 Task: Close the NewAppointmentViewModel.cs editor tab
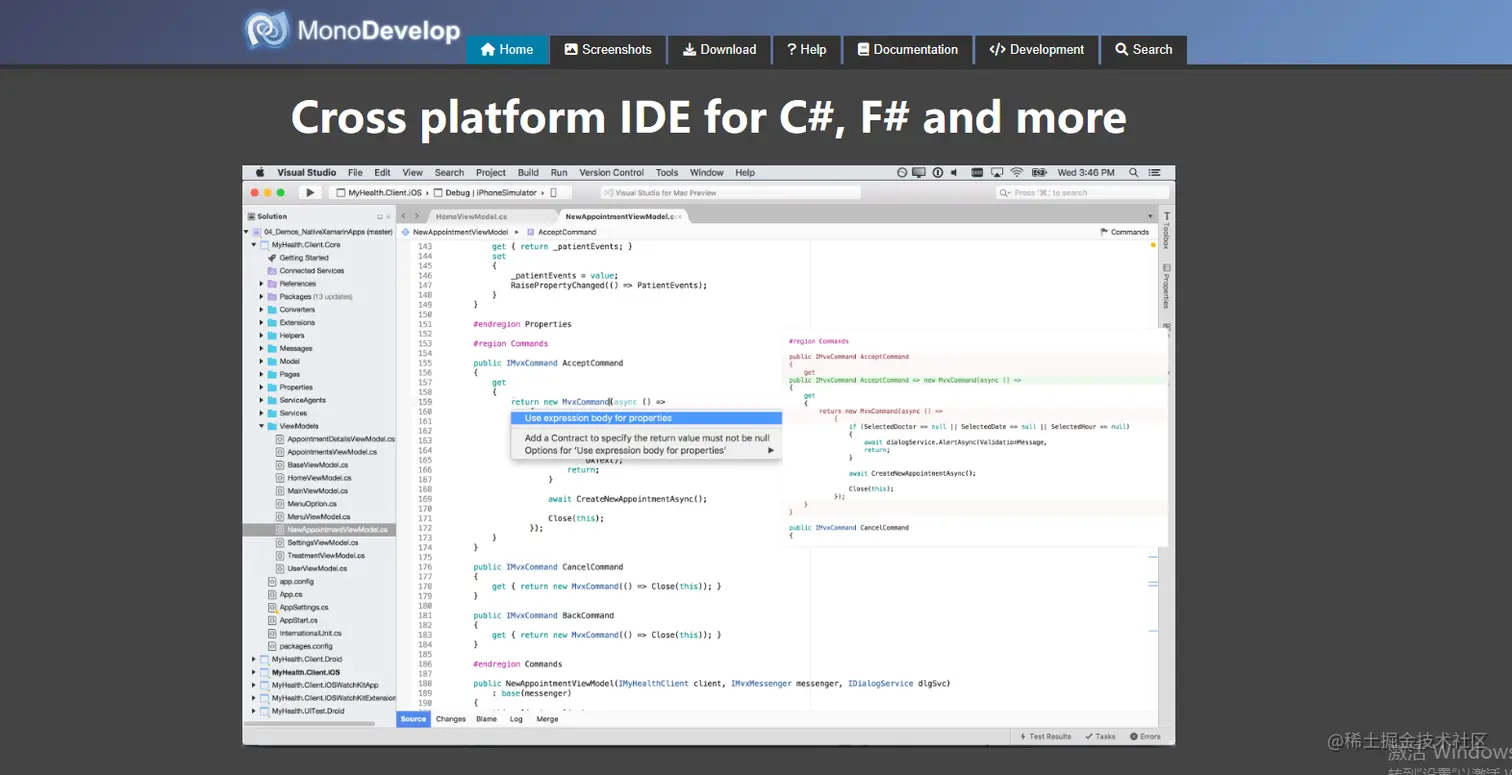click(x=679, y=216)
